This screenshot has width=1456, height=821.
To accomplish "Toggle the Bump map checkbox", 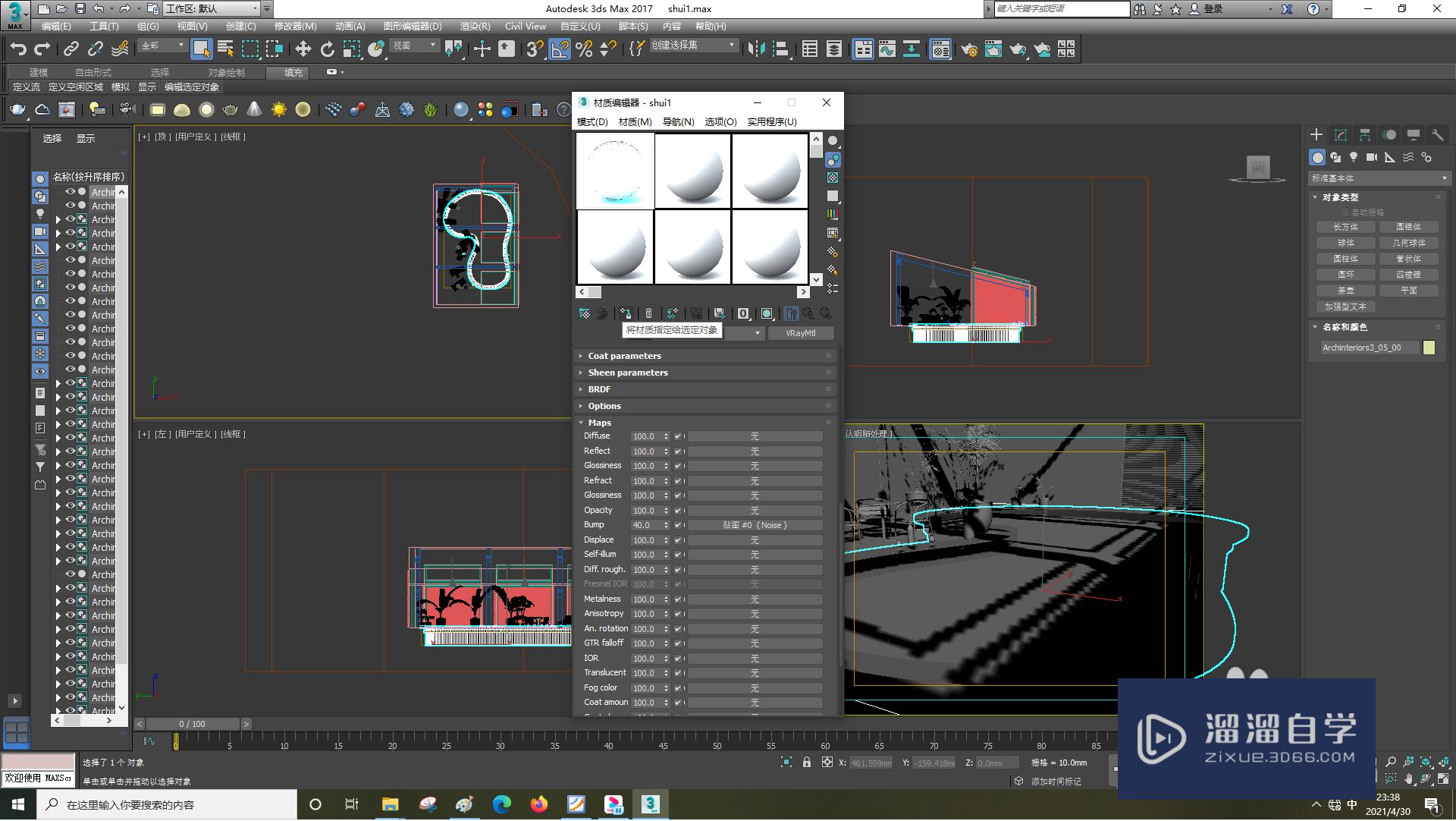I will point(678,526).
